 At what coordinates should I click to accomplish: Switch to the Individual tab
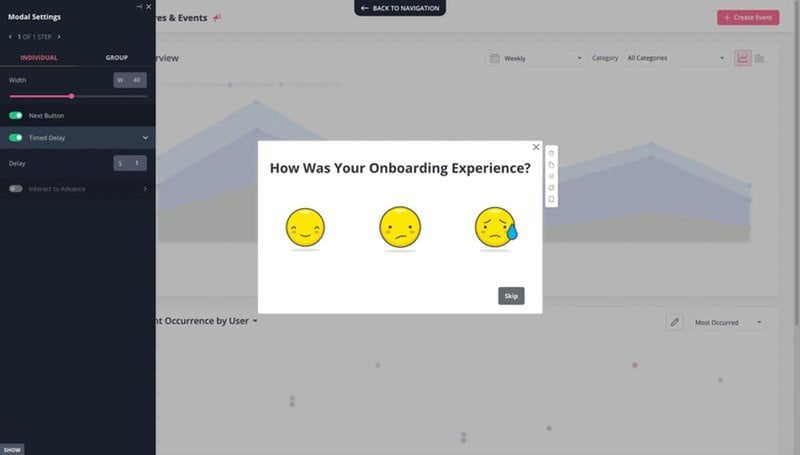[x=39, y=58]
